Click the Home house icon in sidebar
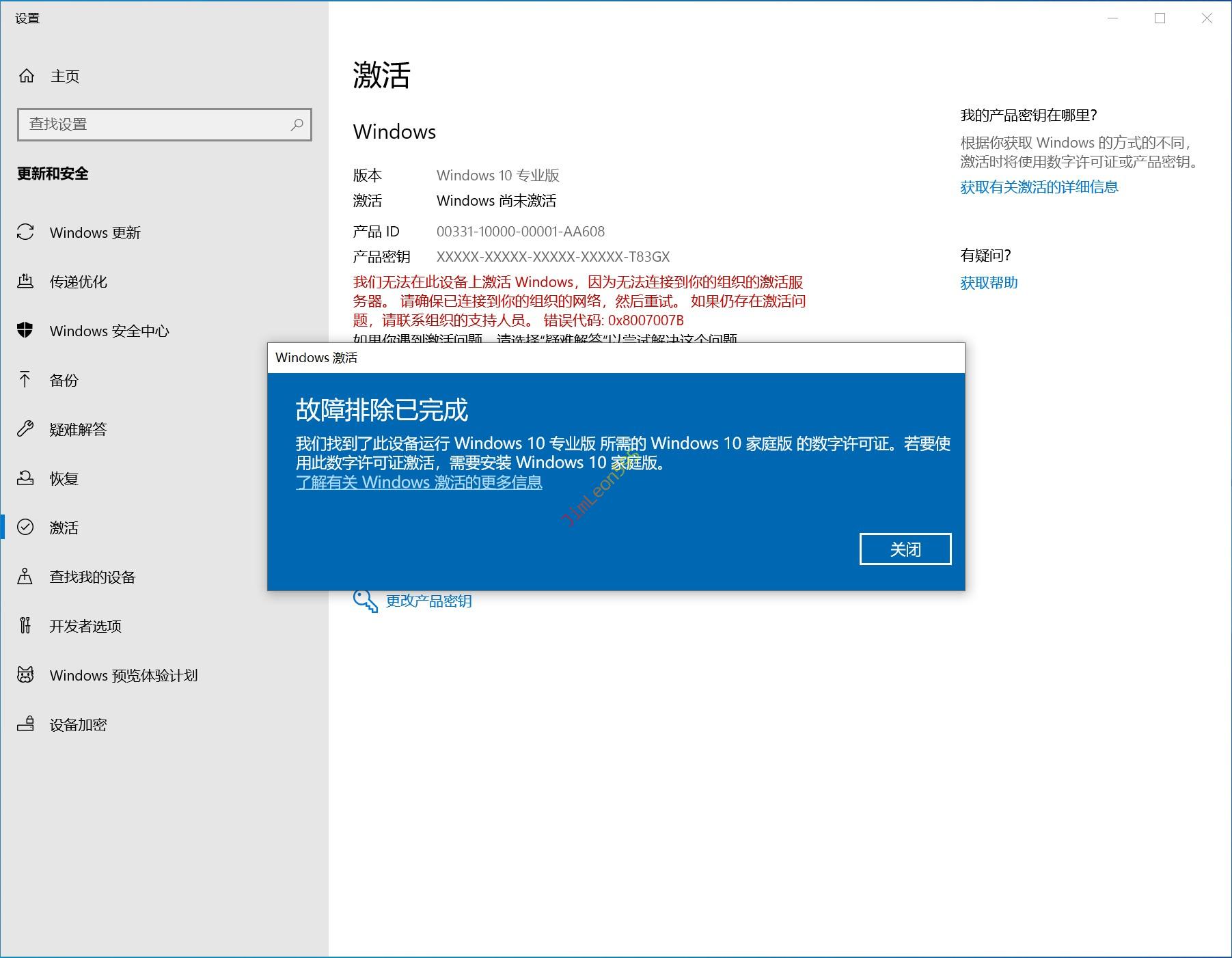This screenshot has width=1232, height=958. coord(27,76)
